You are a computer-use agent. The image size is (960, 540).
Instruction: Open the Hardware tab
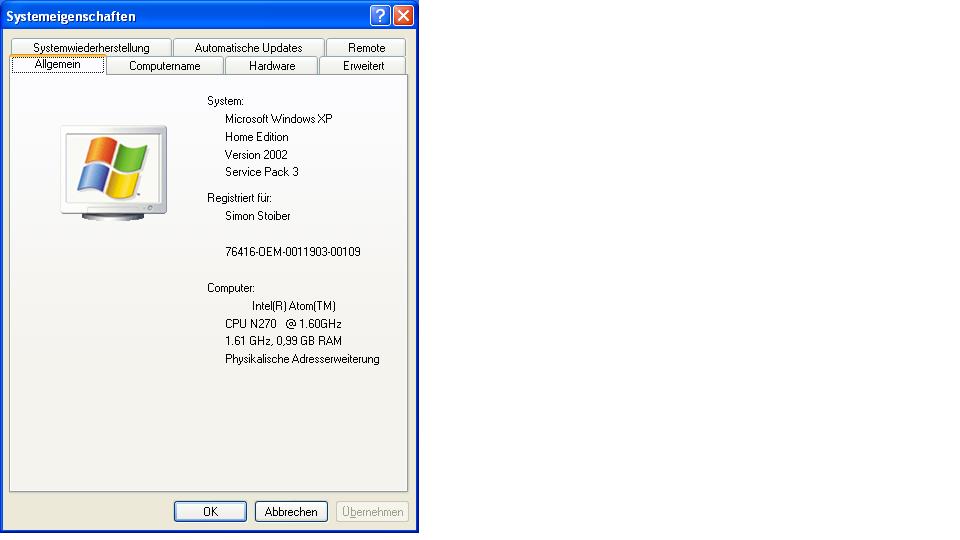272,66
